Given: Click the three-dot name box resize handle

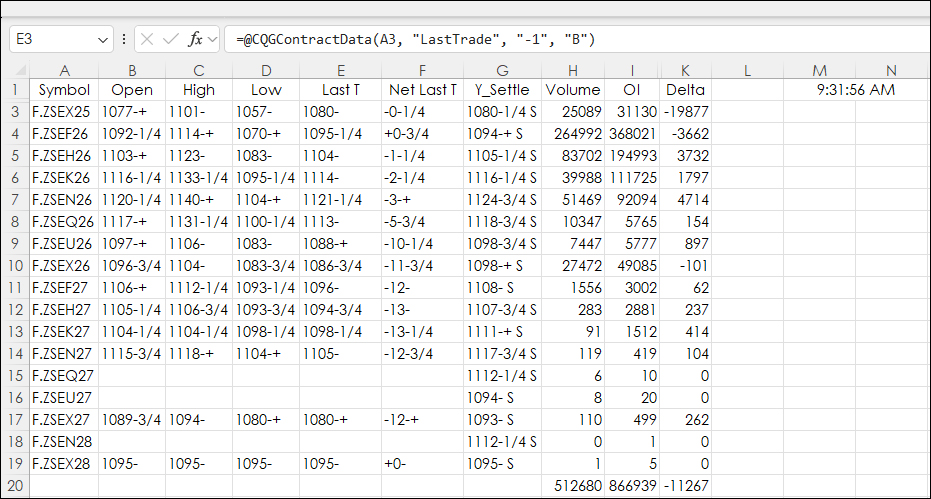Looking at the screenshot, I should (x=124, y=39).
